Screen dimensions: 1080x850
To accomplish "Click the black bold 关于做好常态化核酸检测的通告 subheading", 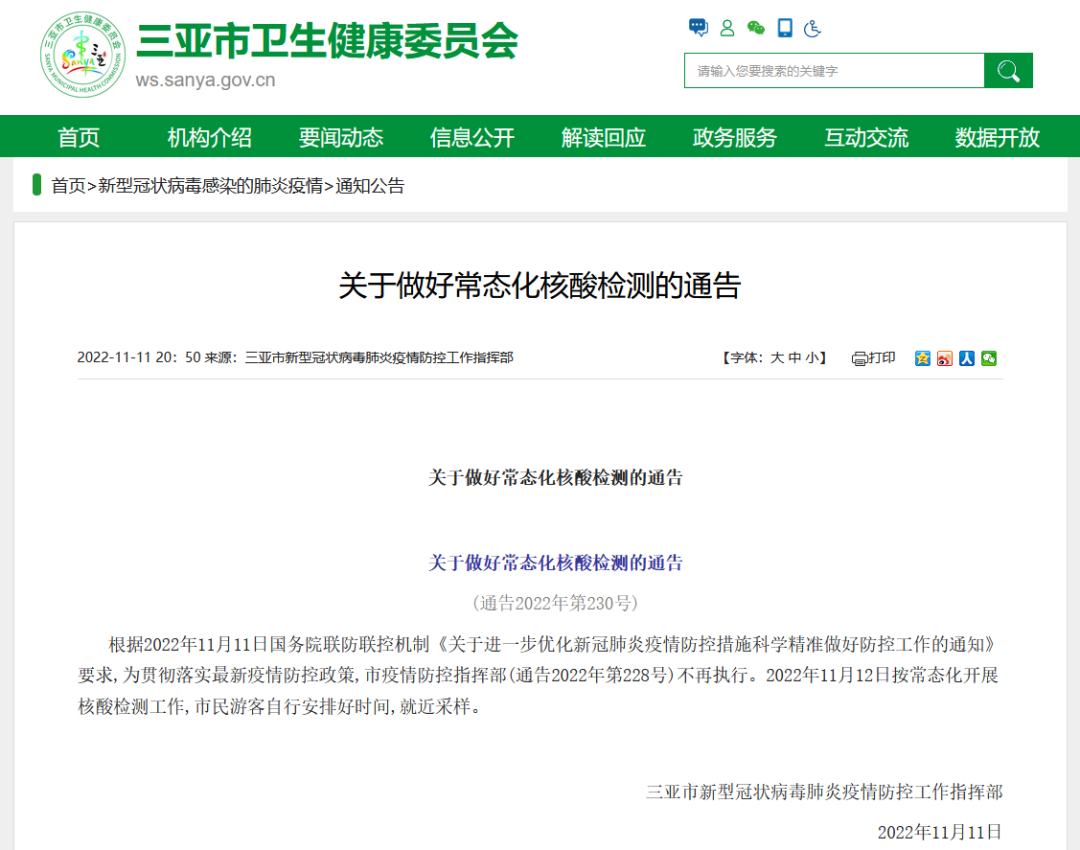I will tap(555, 477).
